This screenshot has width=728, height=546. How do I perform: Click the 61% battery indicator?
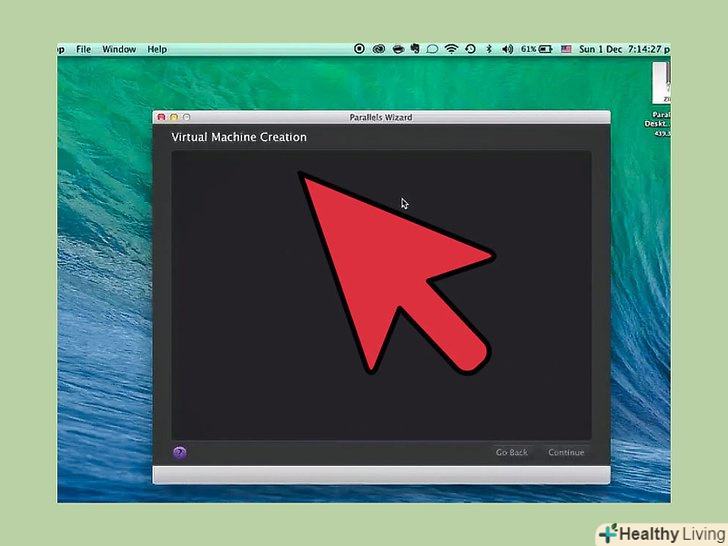(536, 49)
